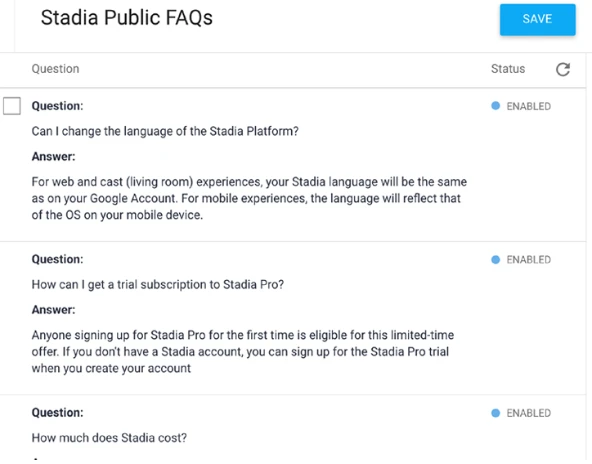592x464 pixels.
Task: Click the Question column header
Action: coord(56,69)
